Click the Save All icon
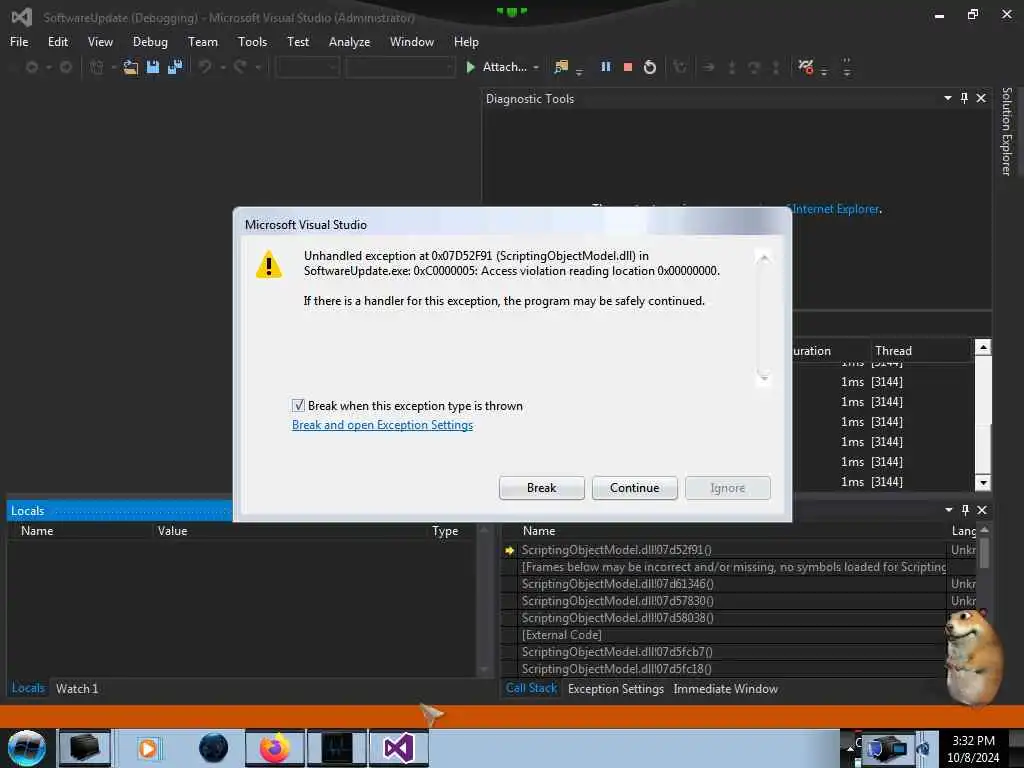This screenshot has height=768, width=1024. 175,67
